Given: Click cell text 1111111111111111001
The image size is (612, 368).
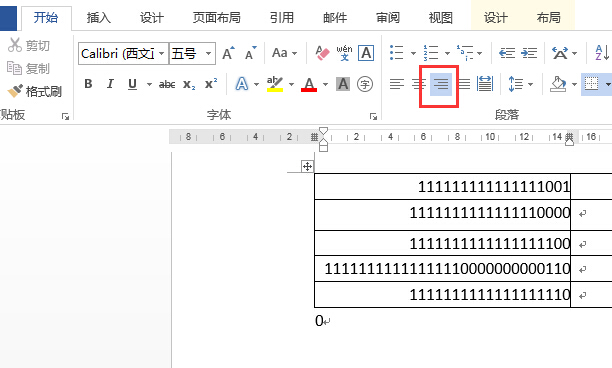Looking at the screenshot, I should click(494, 187).
